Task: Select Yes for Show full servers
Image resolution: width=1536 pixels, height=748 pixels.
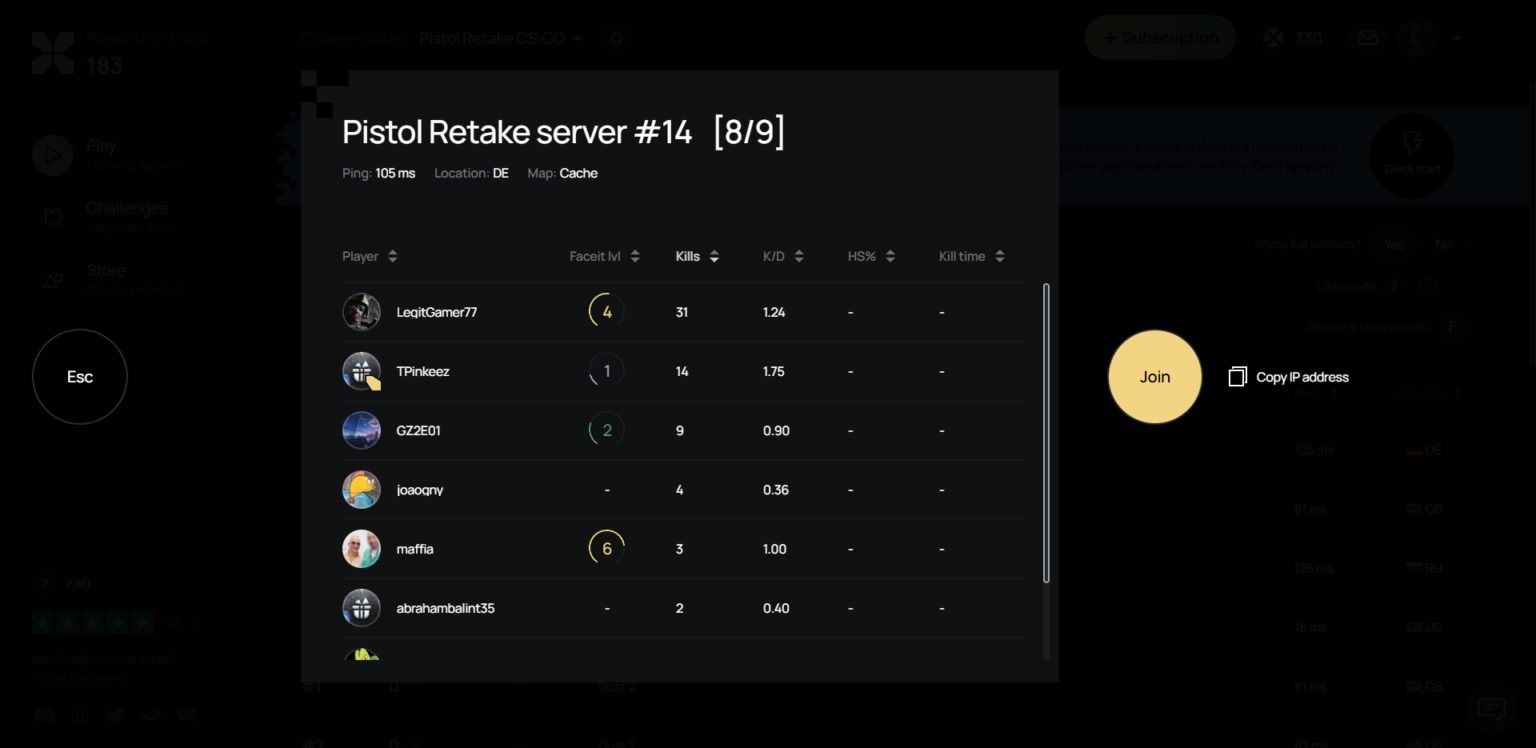Action: (1393, 244)
